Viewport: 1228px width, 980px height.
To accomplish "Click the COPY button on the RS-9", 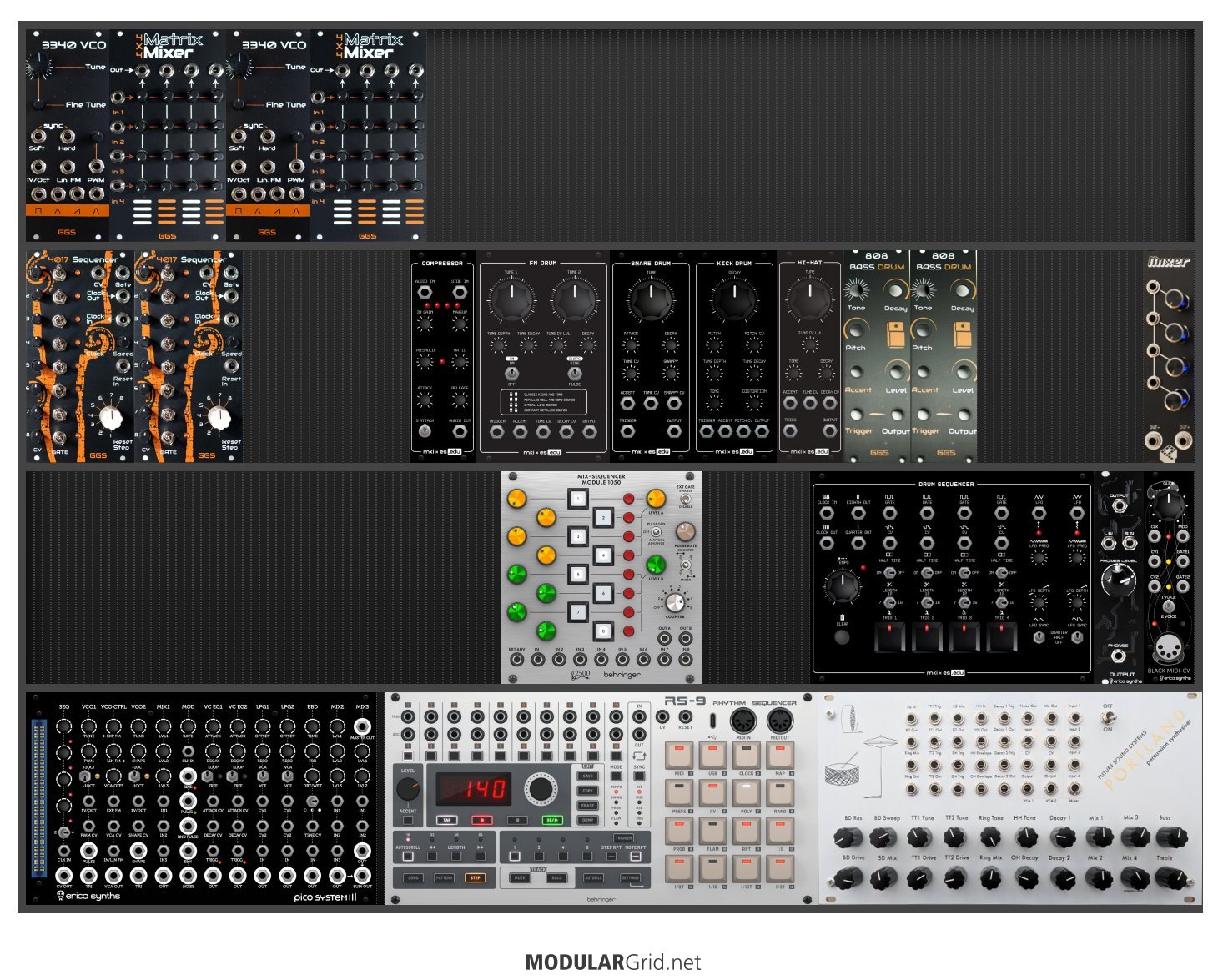I will coord(588,791).
